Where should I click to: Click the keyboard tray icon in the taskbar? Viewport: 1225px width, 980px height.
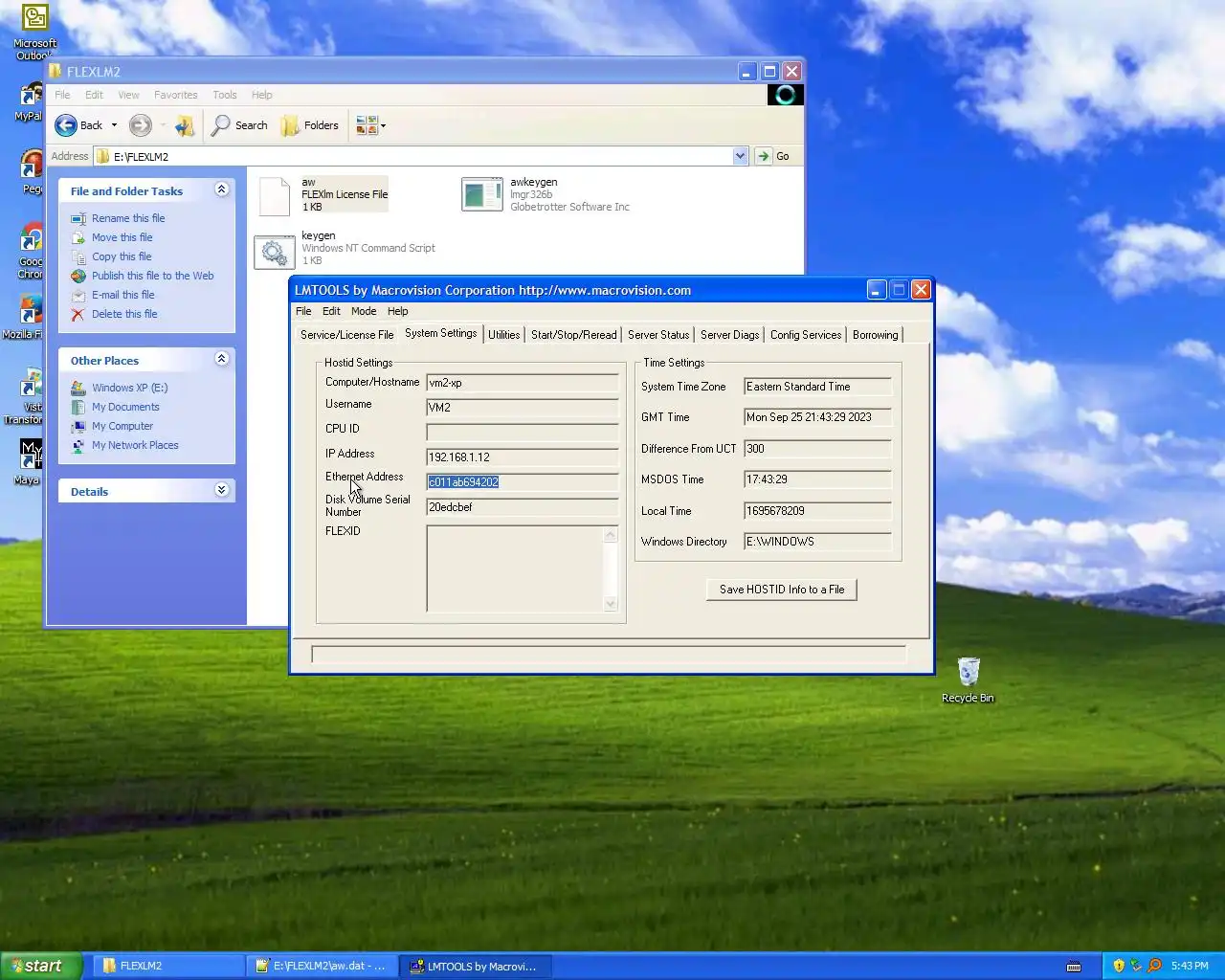pyautogui.click(x=1074, y=966)
